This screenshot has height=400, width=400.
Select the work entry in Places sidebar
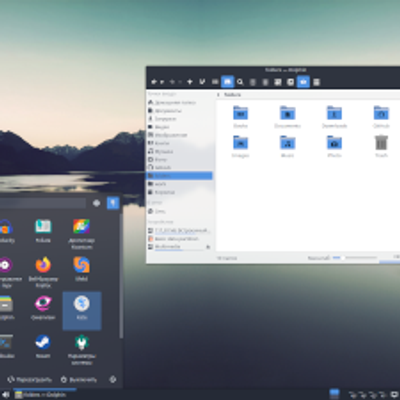point(180,184)
